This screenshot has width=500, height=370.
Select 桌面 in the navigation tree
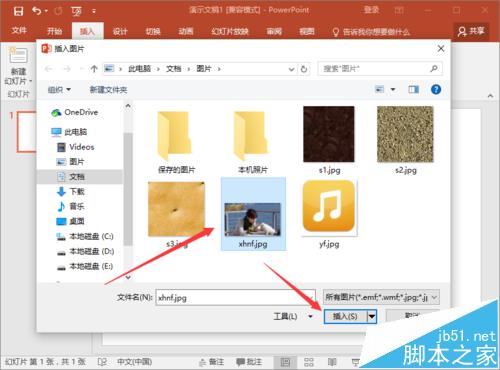(70, 221)
